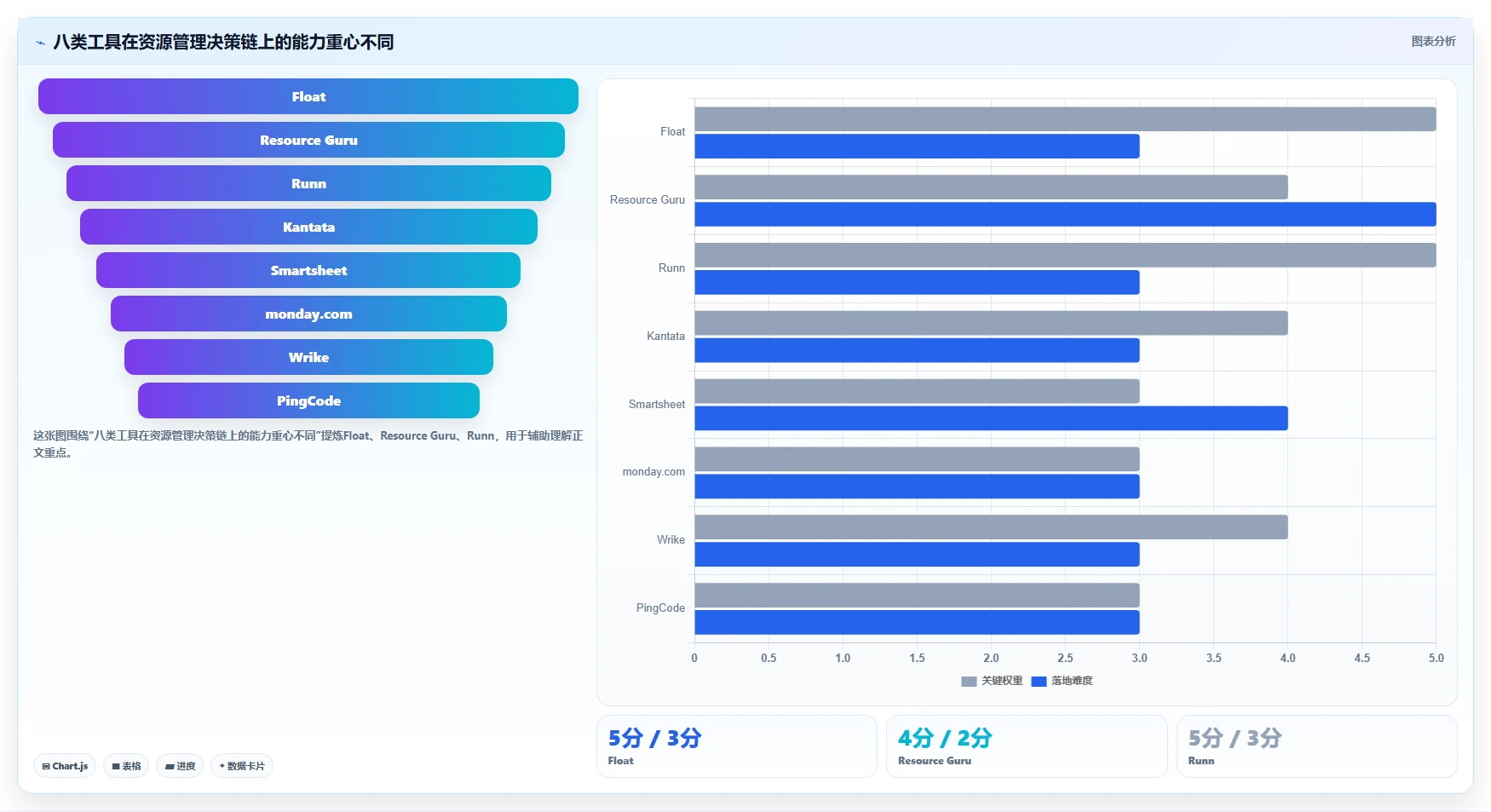Image resolution: width=1491 pixels, height=812 pixels.
Task: Open the Resource Guru 4分 / 2分 card
Action: click(1027, 746)
